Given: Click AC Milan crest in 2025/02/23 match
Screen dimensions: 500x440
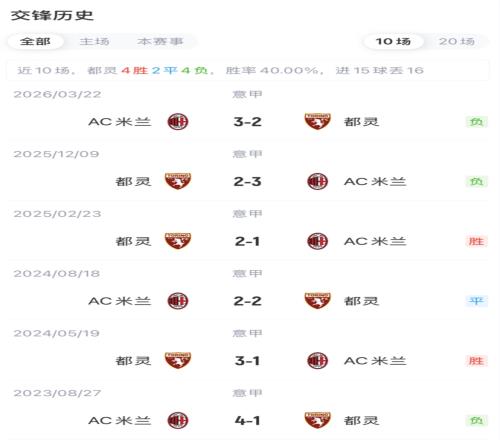Looking at the screenshot, I should (x=317, y=241).
